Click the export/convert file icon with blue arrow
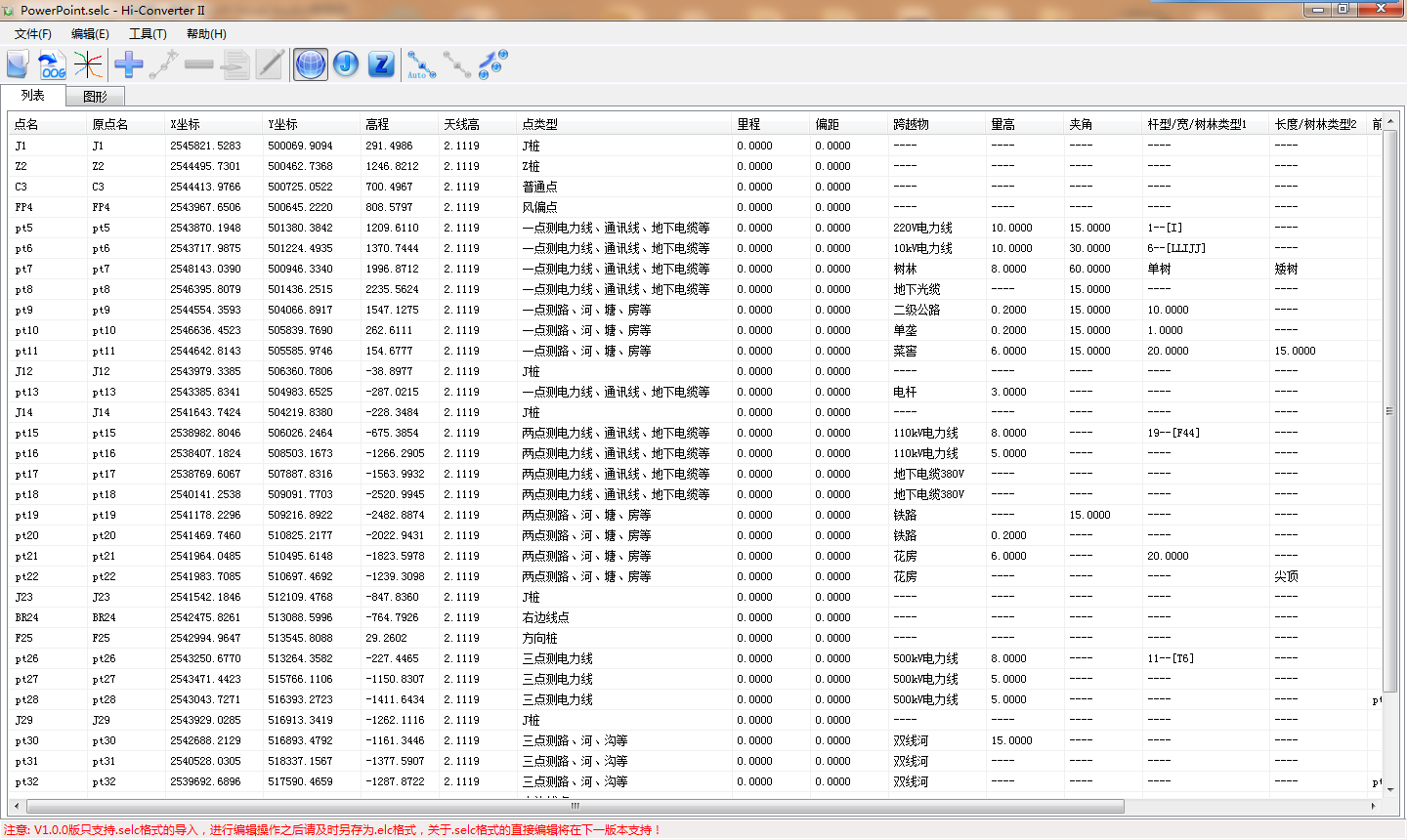1407x840 pixels. click(x=52, y=65)
